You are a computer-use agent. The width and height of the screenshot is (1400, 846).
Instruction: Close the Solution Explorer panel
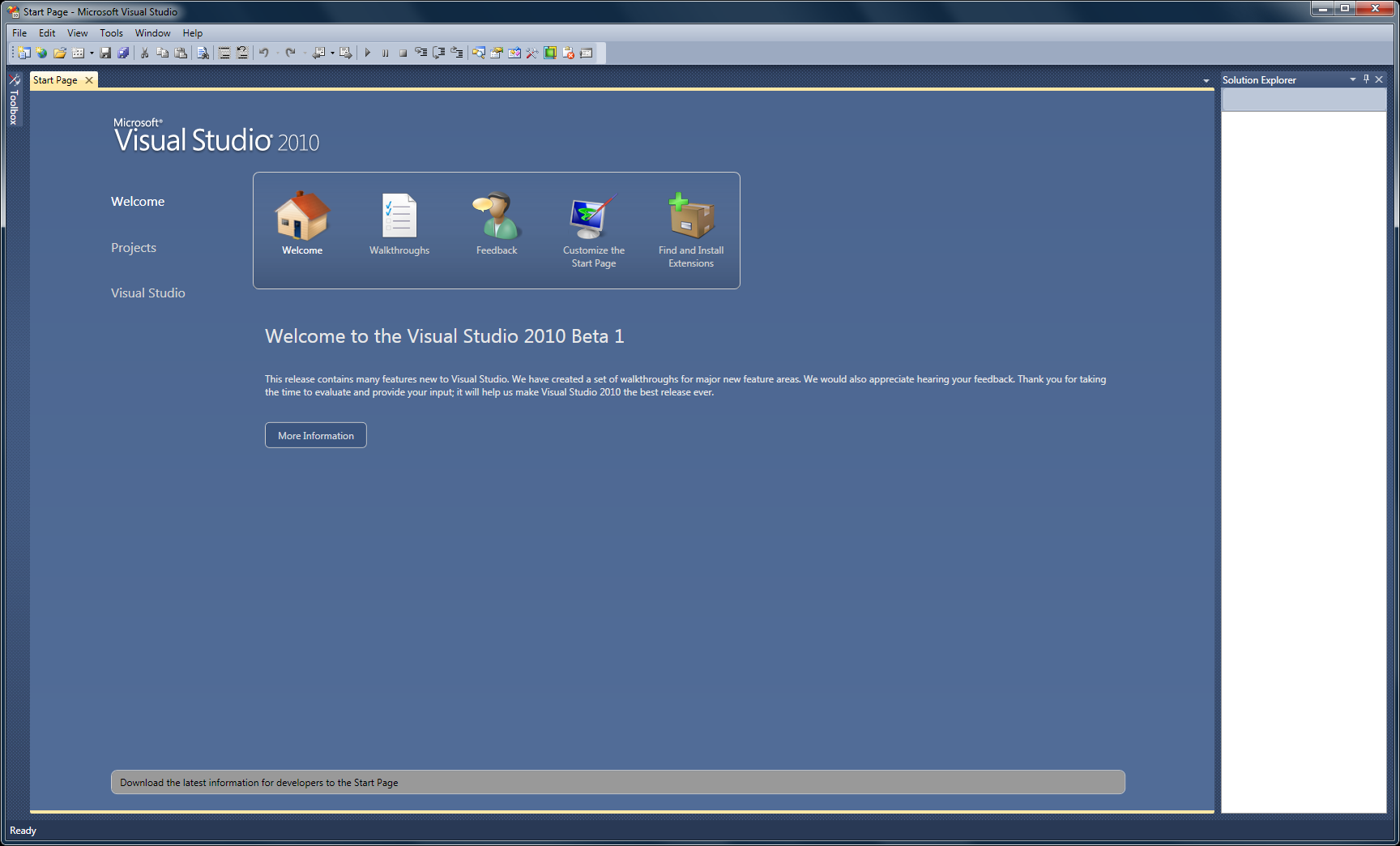tap(1379, 79)
